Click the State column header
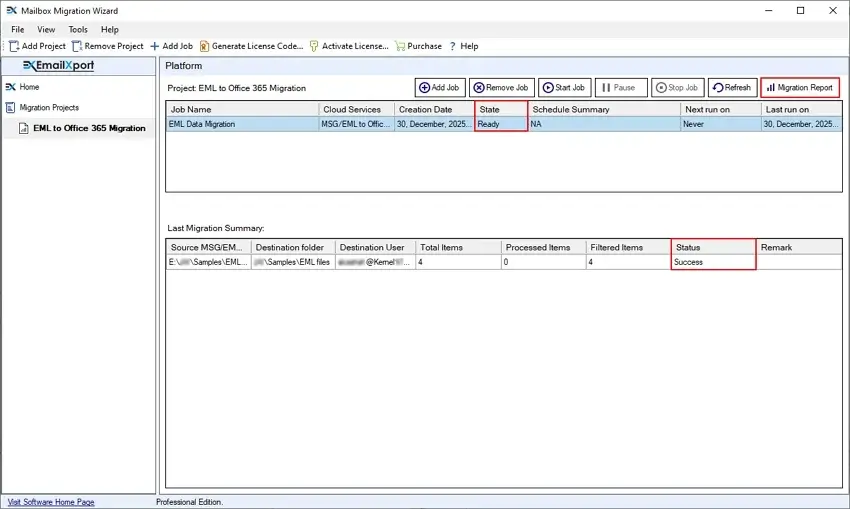 (x=501, y=109)
